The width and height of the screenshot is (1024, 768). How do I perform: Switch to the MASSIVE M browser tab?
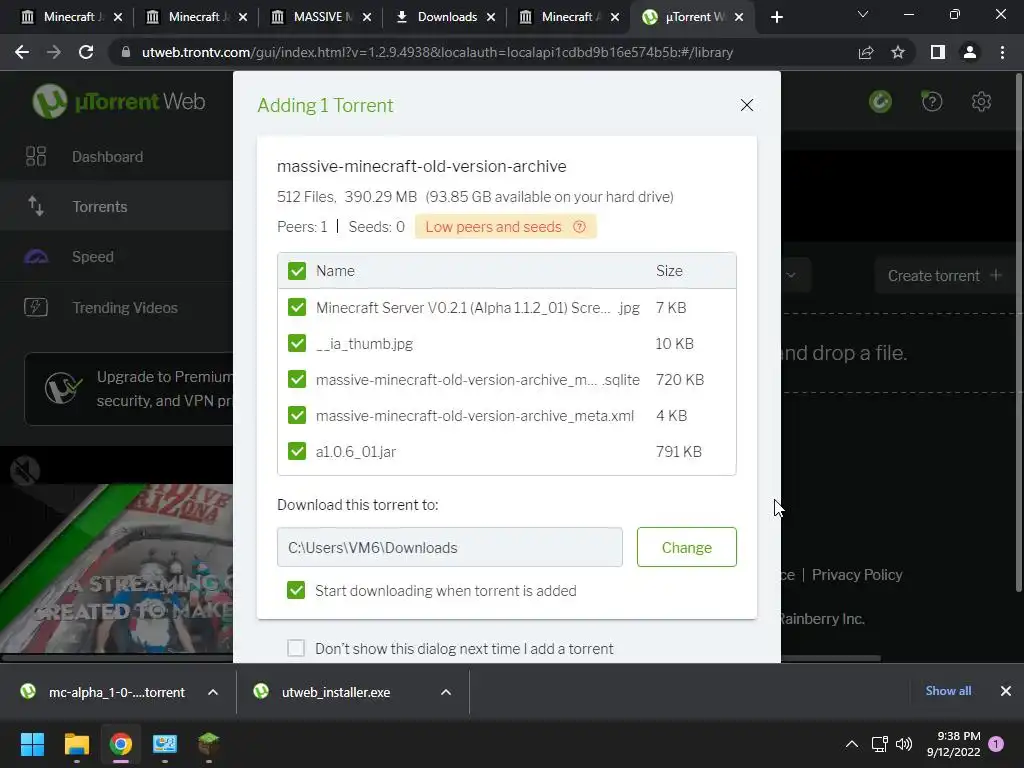[x=320, y=17]
